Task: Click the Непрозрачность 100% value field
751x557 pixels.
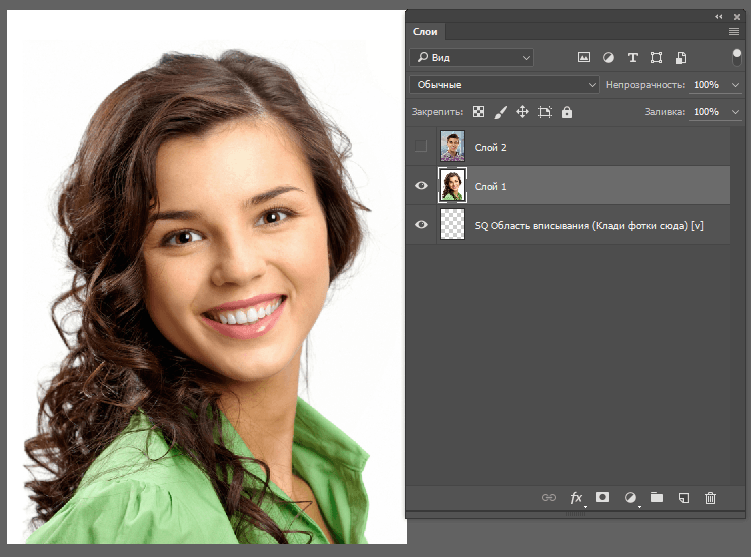Action: click(707, 85)
